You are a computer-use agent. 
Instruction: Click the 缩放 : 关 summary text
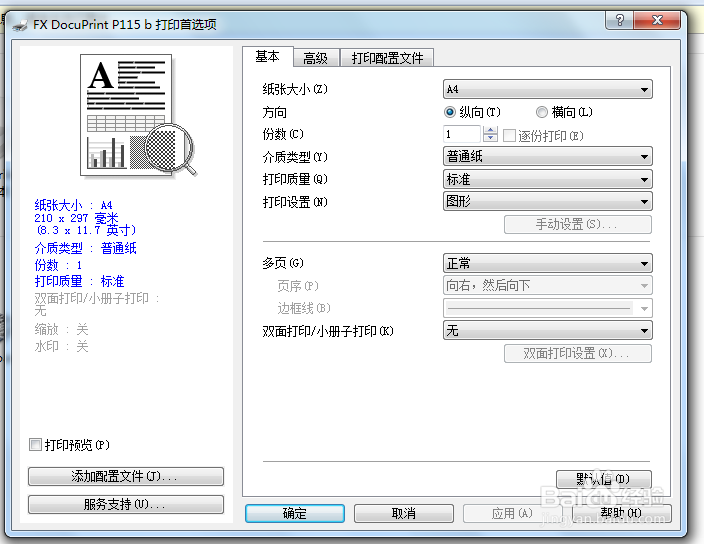coord(62,329)
